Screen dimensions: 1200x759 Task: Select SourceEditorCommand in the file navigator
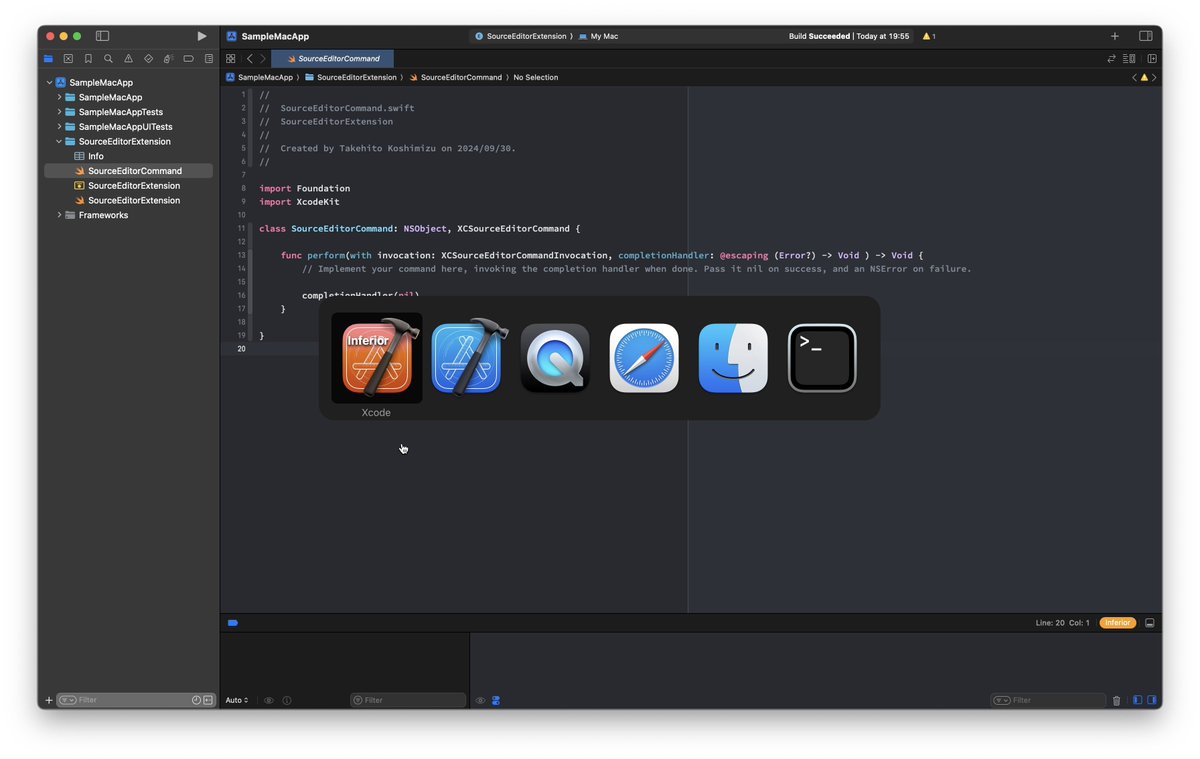coord(128,171)
